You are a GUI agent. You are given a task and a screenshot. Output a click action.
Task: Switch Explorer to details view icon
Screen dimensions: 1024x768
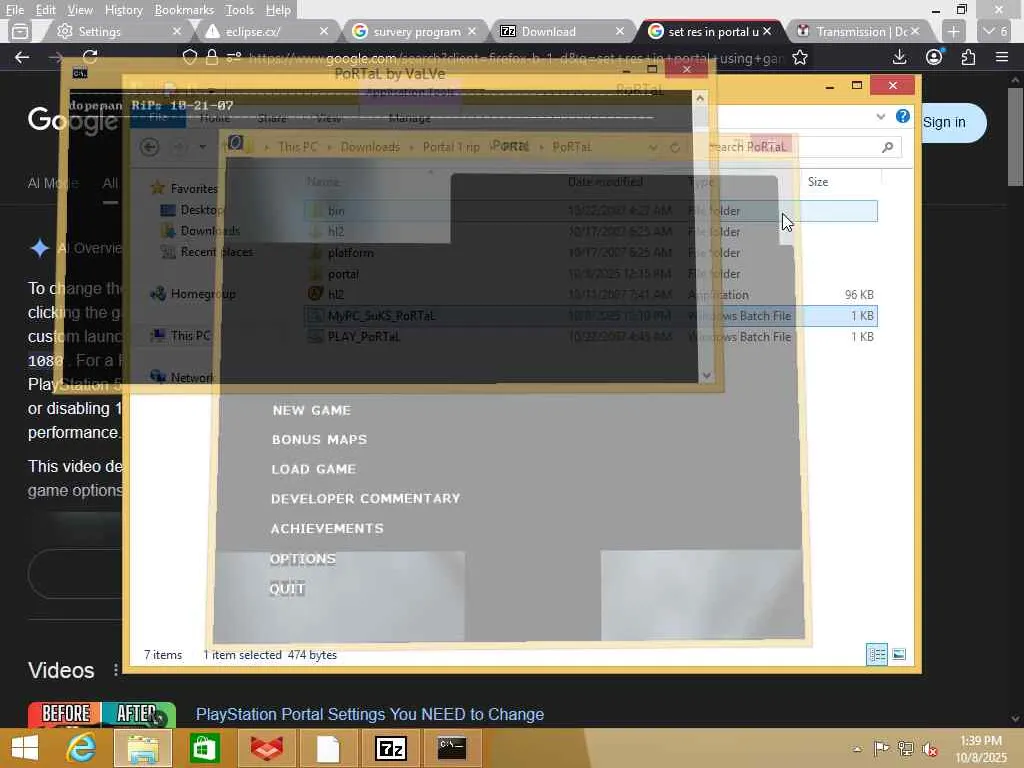tap(876, 654)
